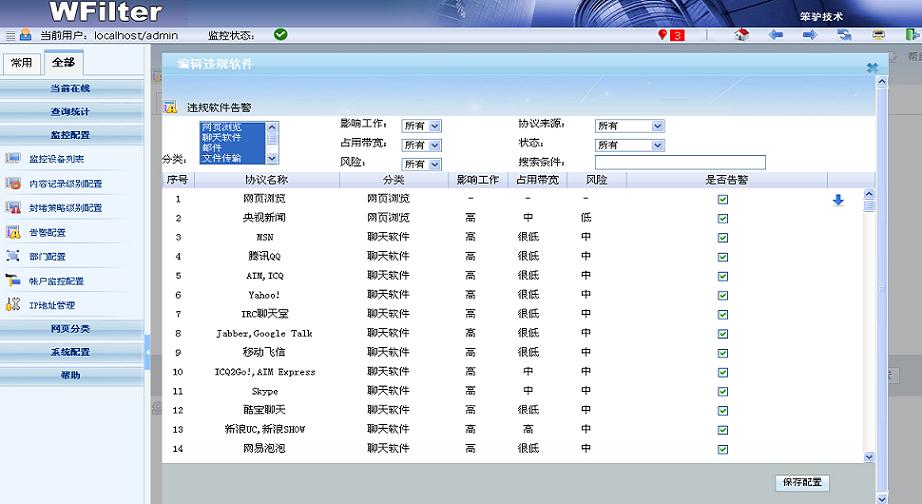
Task: Click the 内容记录级别配置 icon
Action: pyautogui.click(x=13, y=184)
